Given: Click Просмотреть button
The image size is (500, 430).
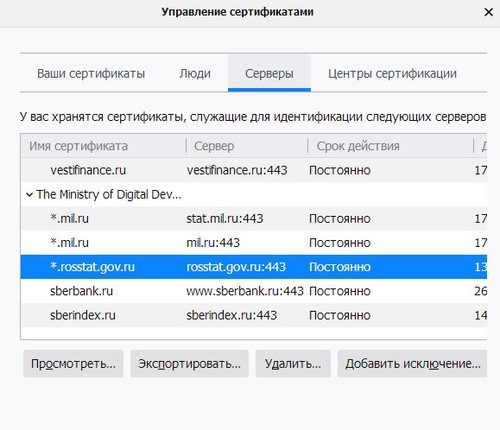Looking at the screenshot, I should (73, 364).
